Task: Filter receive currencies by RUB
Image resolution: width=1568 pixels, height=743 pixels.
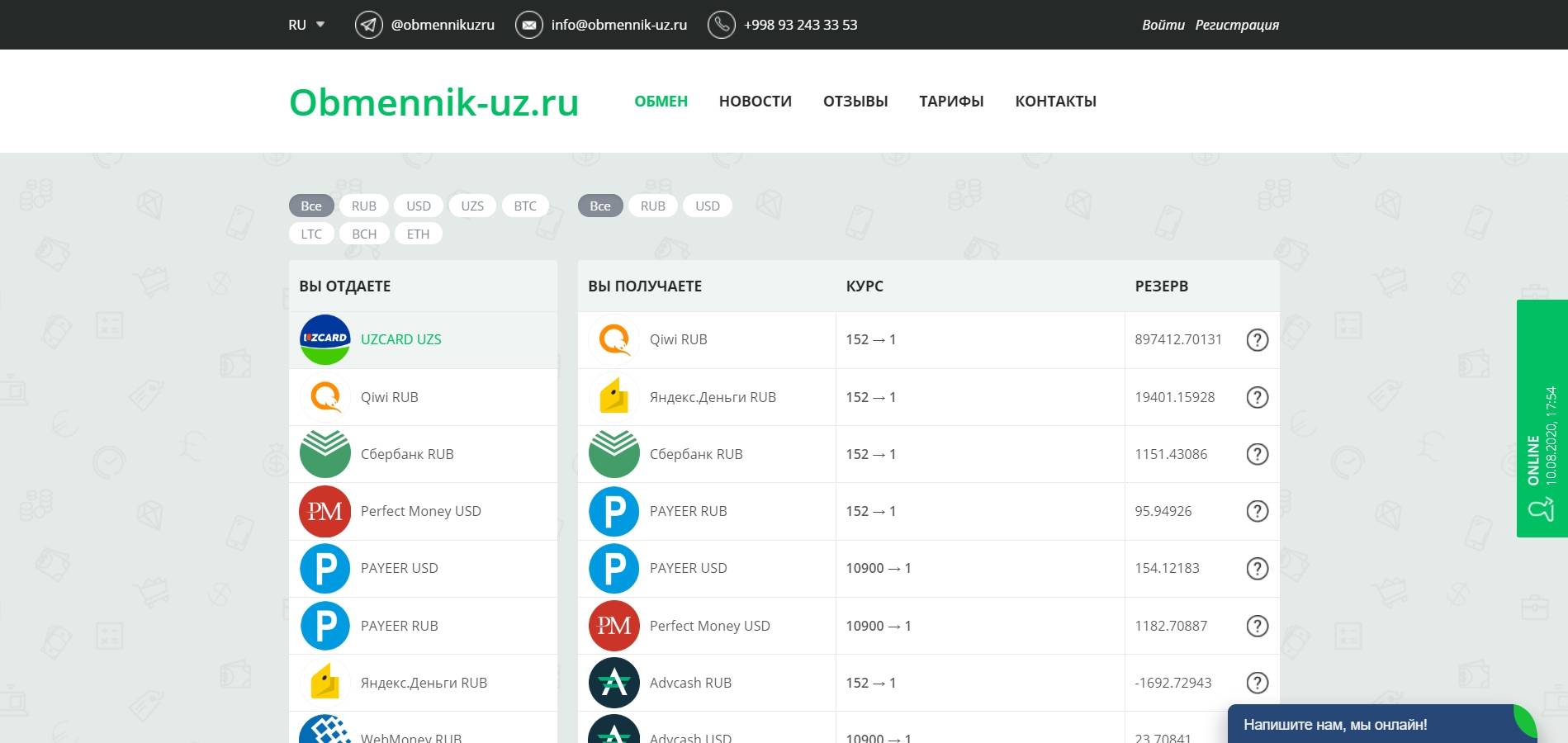Action: point(653,206)
